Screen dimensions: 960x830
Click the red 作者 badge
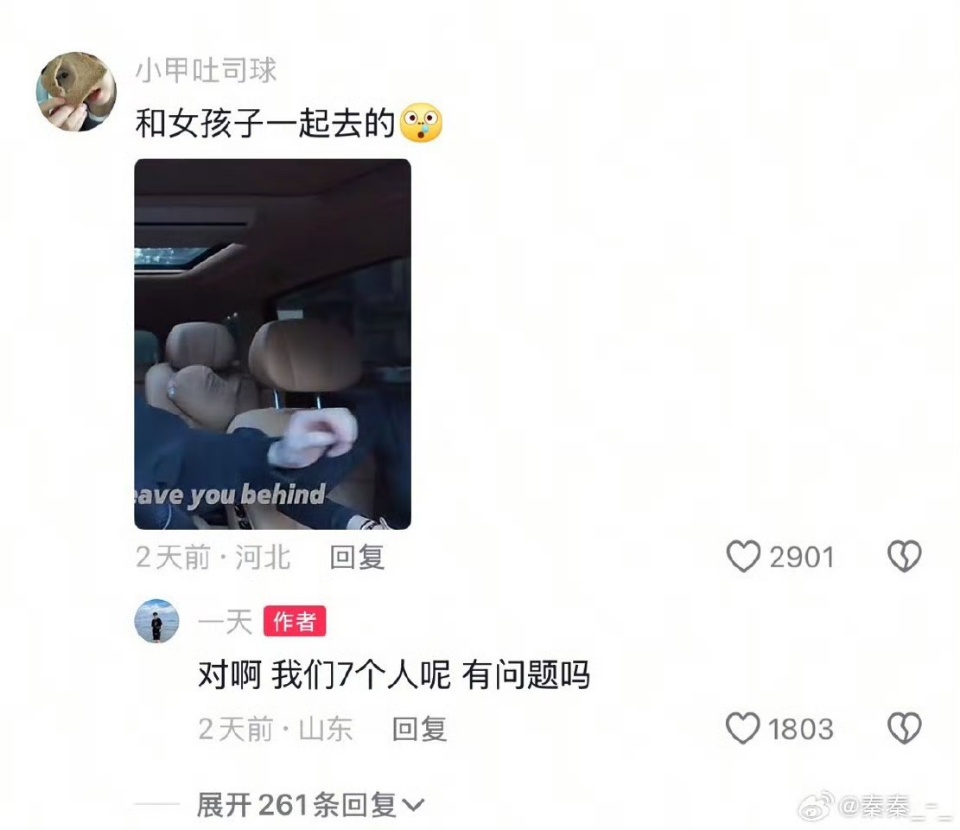[294, 621]
